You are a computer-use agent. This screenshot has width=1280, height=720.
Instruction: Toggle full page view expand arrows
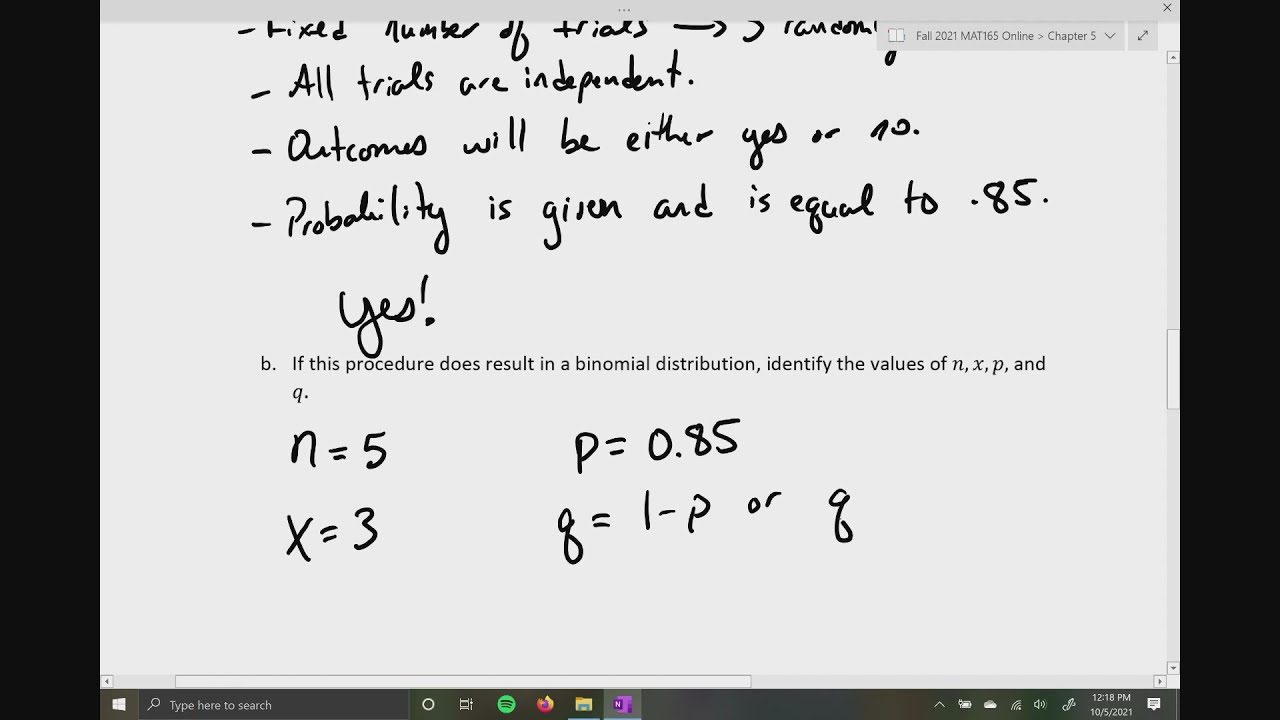(1142, 36)
